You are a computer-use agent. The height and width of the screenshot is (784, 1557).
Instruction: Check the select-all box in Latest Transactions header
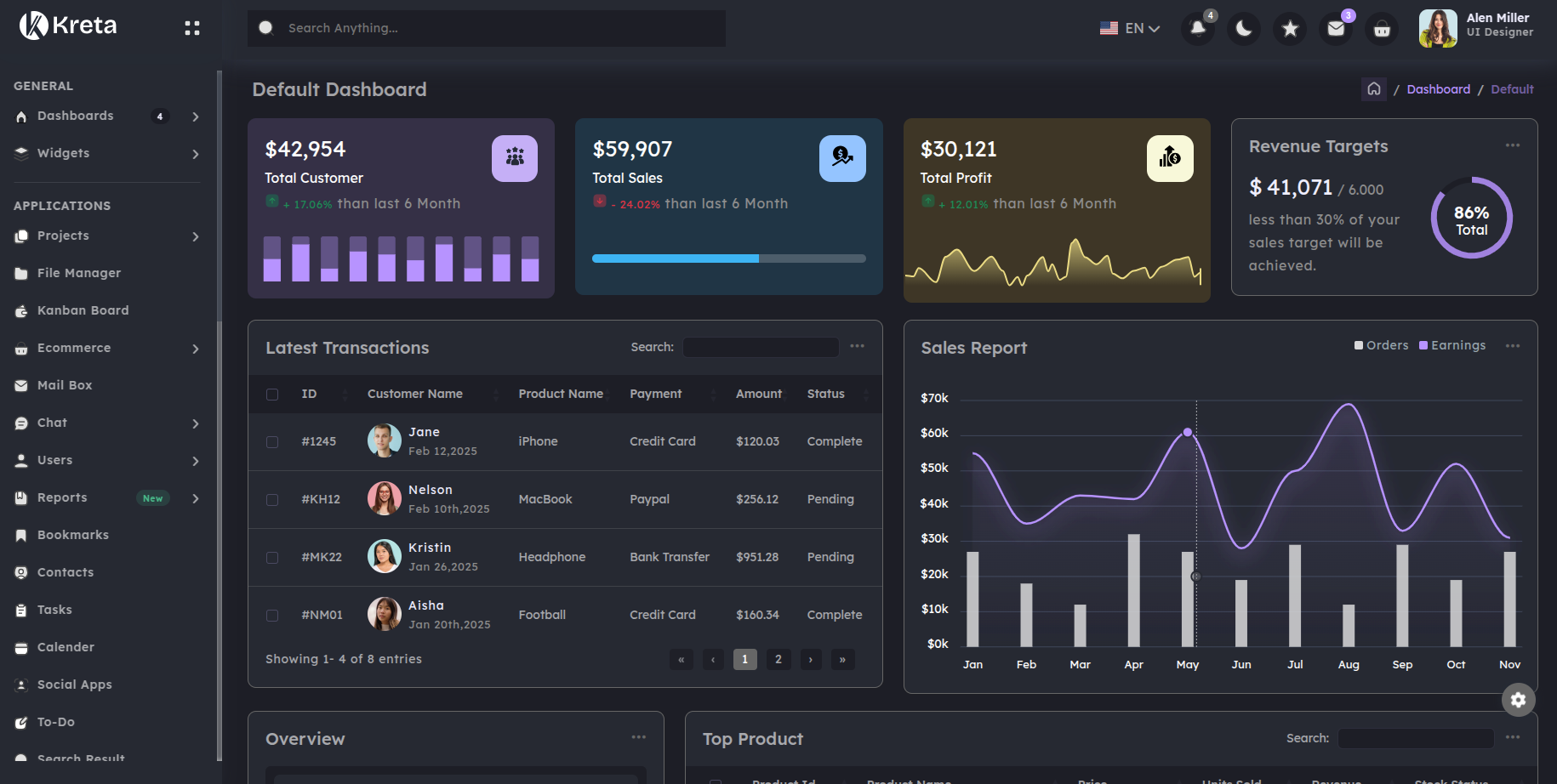coord(272,394)
